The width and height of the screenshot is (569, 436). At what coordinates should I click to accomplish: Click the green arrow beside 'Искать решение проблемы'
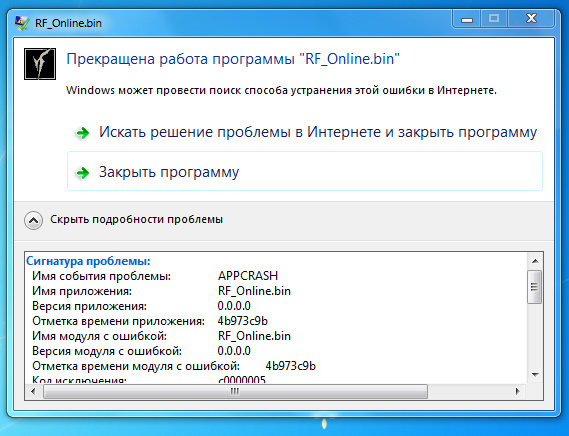click(x=82, y=133)
